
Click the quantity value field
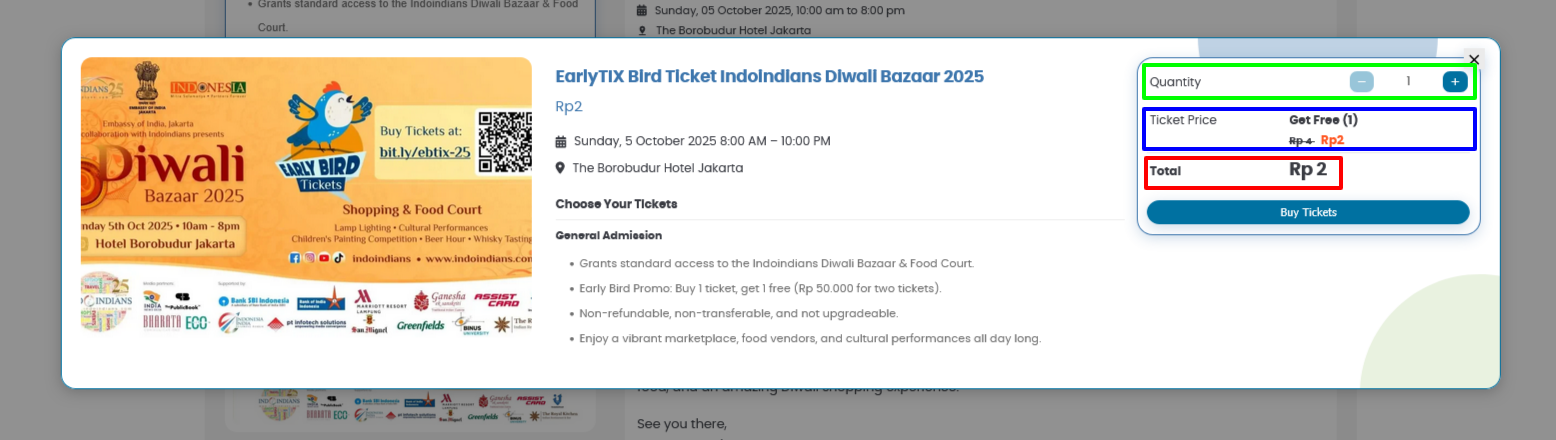(x=1408, y=82)
